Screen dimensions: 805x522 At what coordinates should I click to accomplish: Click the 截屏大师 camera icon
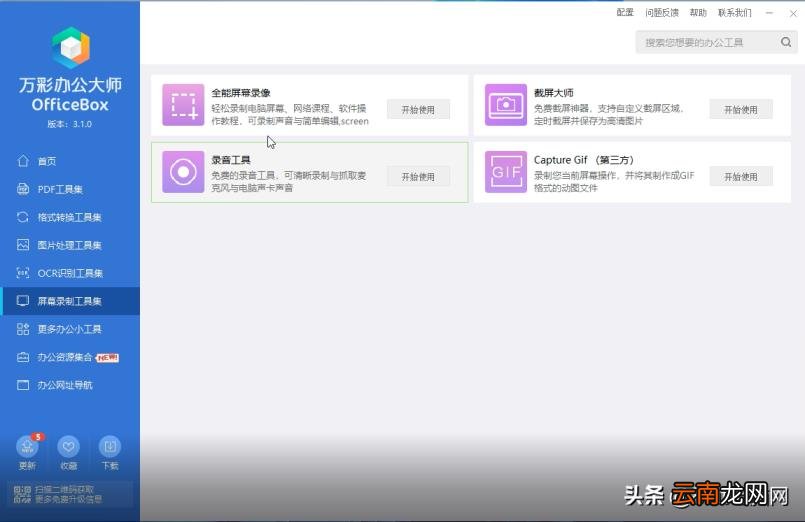coord(506,105)
